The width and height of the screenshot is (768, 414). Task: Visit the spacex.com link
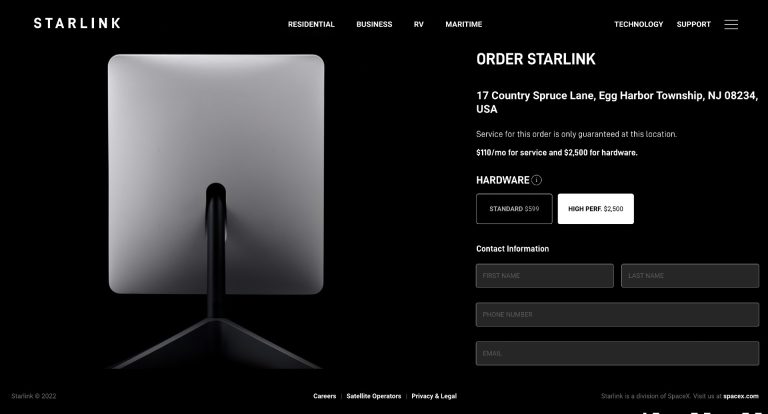(x=741, y=396)
